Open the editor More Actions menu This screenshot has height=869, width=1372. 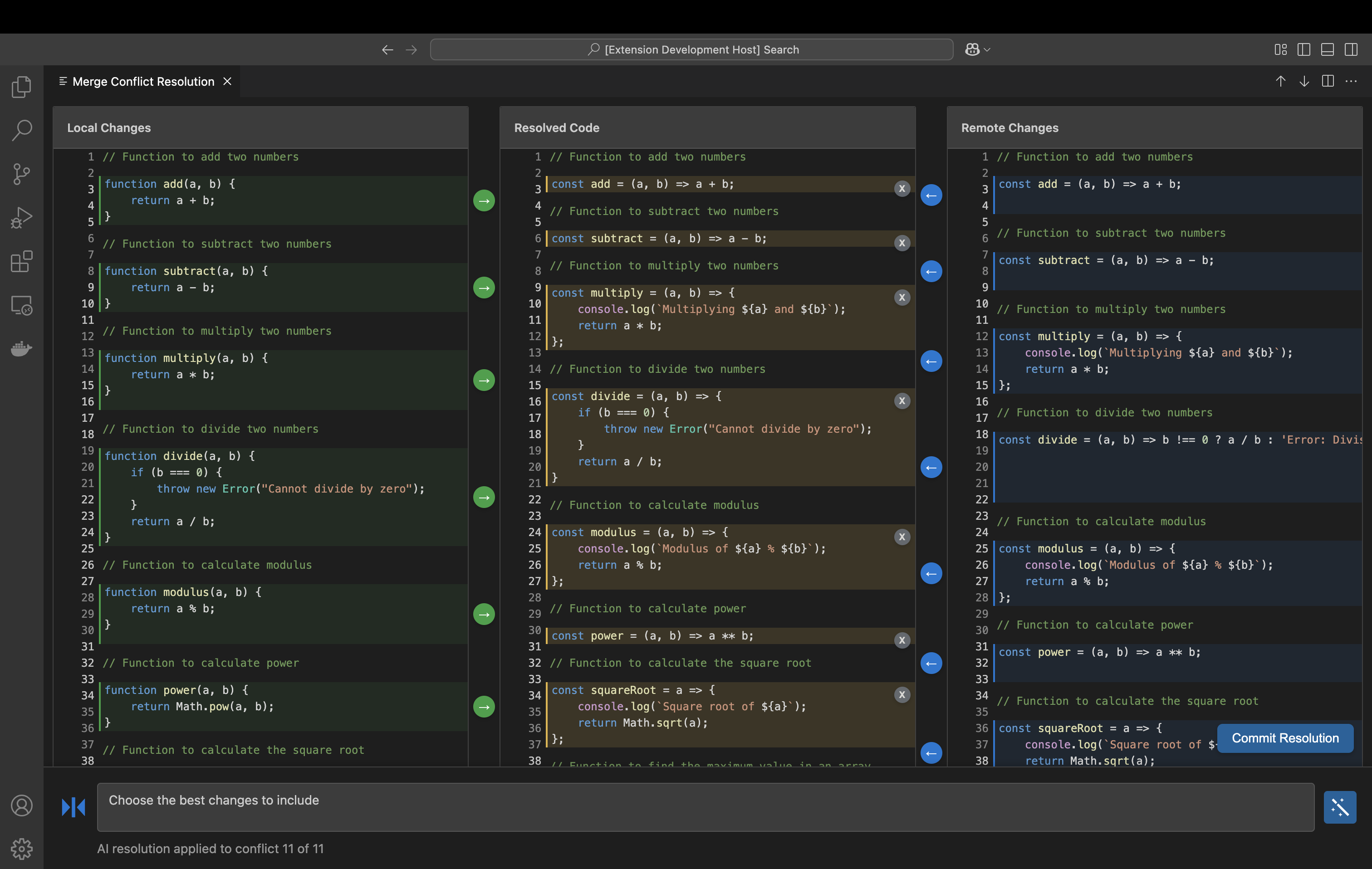point(1351,82)
